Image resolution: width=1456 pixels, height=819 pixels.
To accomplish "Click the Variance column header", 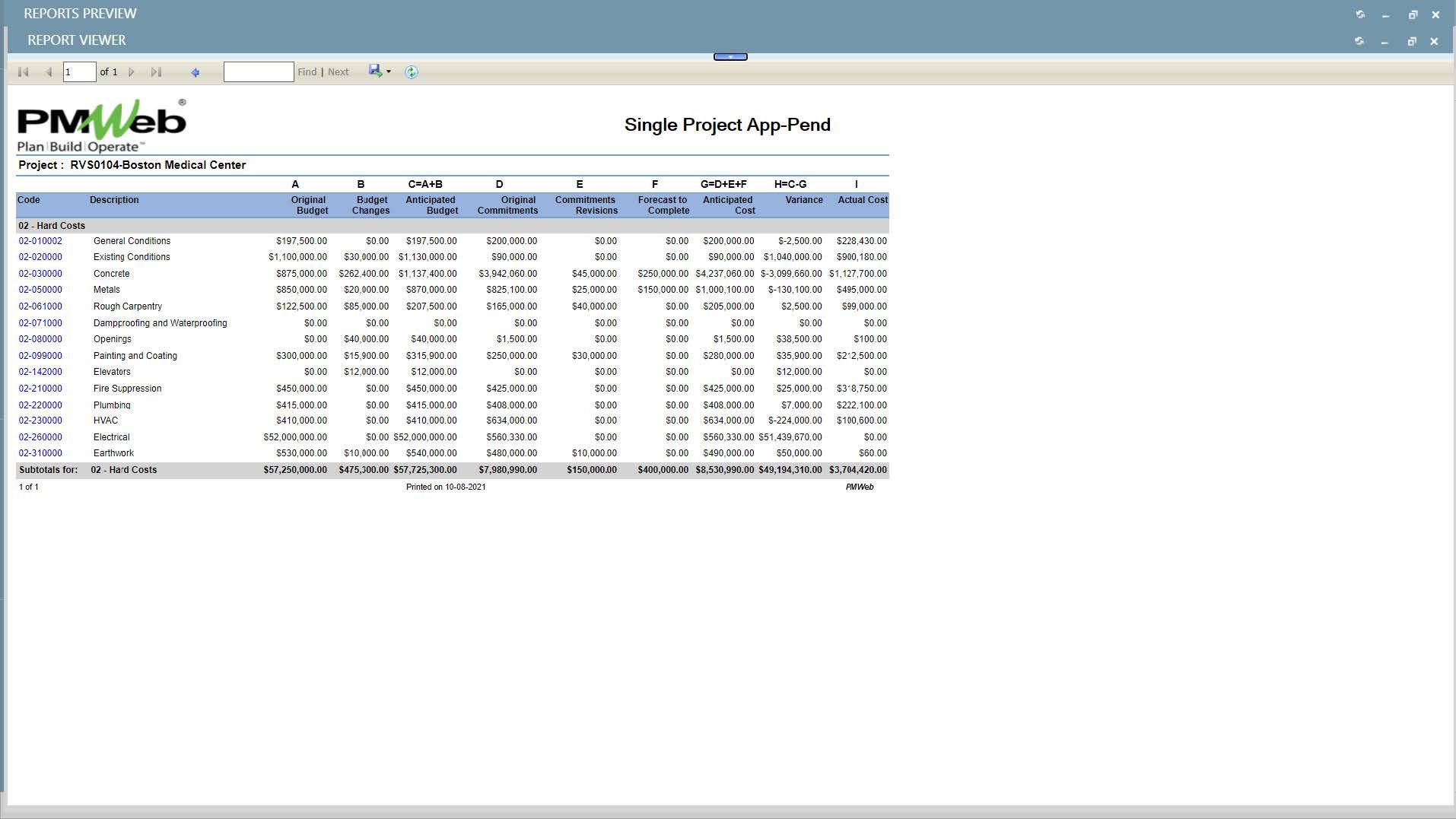I will pyautogui.click(x=804, y=200).
